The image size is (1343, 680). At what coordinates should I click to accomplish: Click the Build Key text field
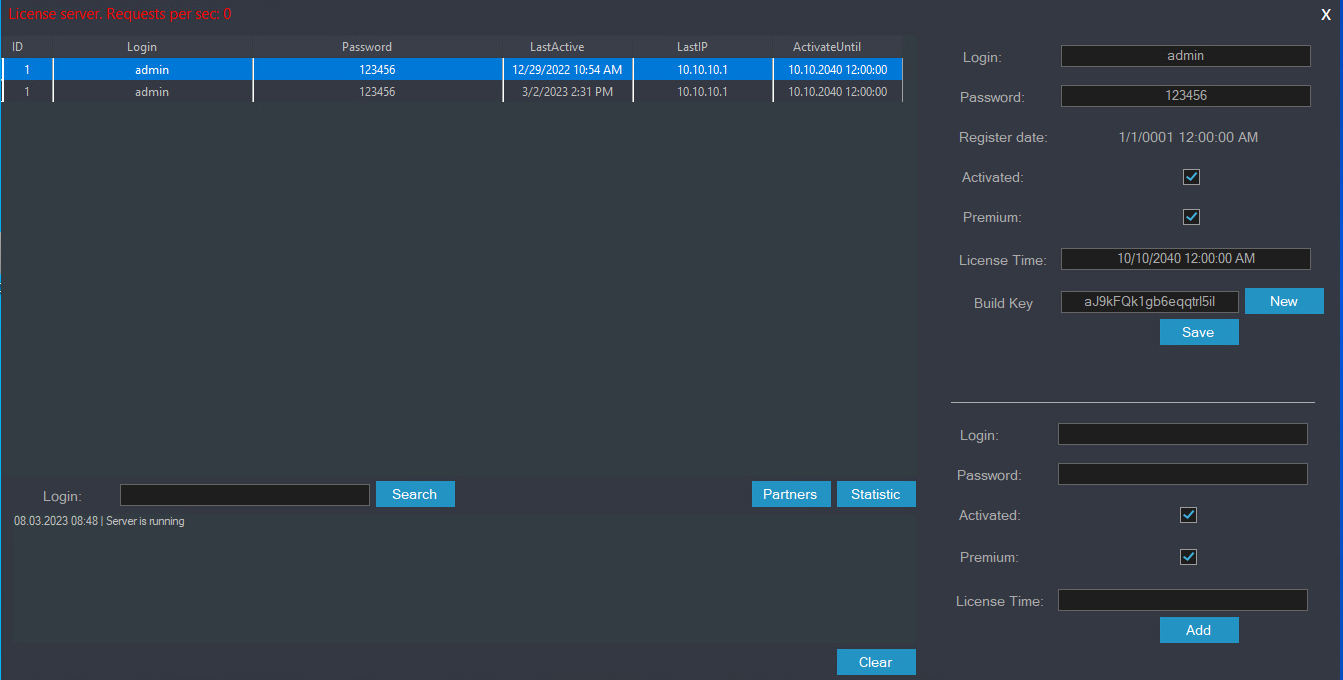[x=1149, y=302]
